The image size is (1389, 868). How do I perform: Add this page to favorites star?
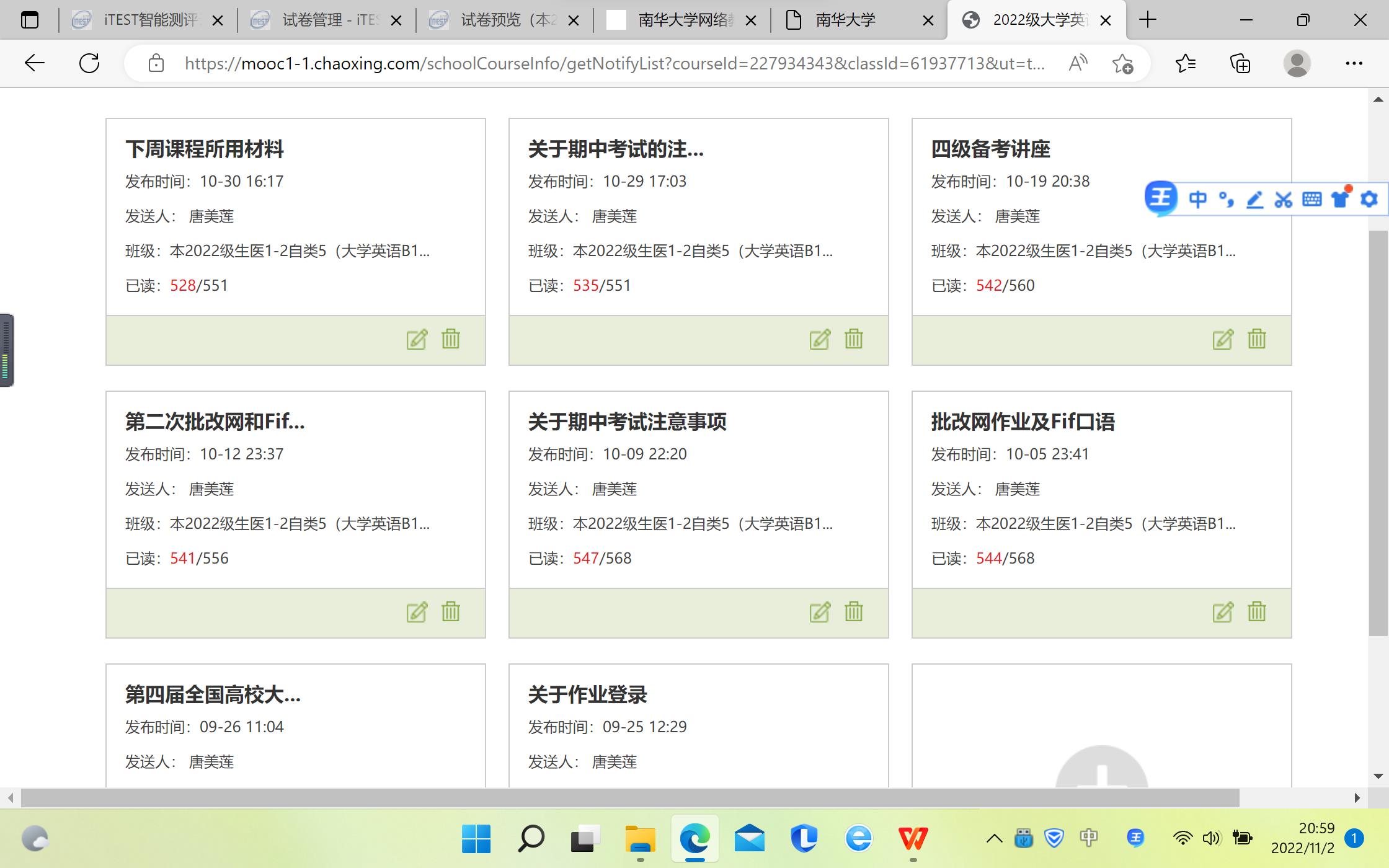(x=1122, y=63)
